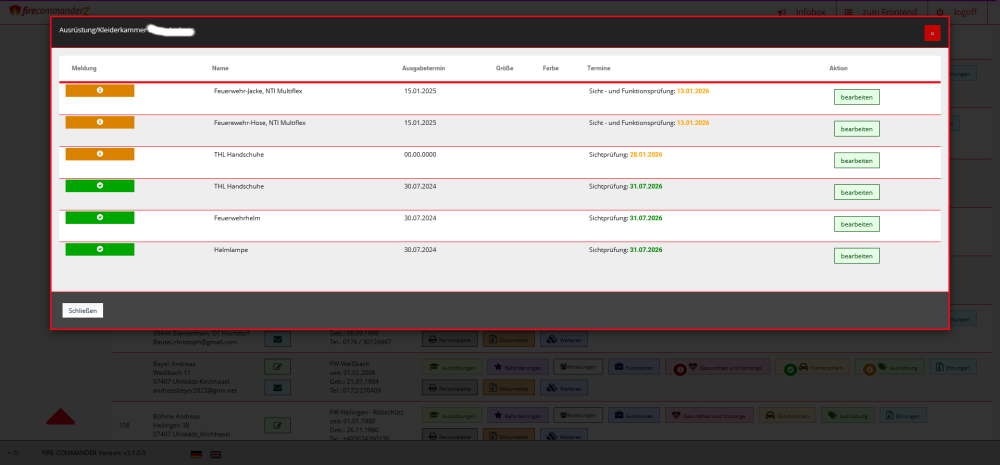Click the edit icon for Beyer Andreas
The height and width of the screenshot is (465, 1000).
[277, 367]
